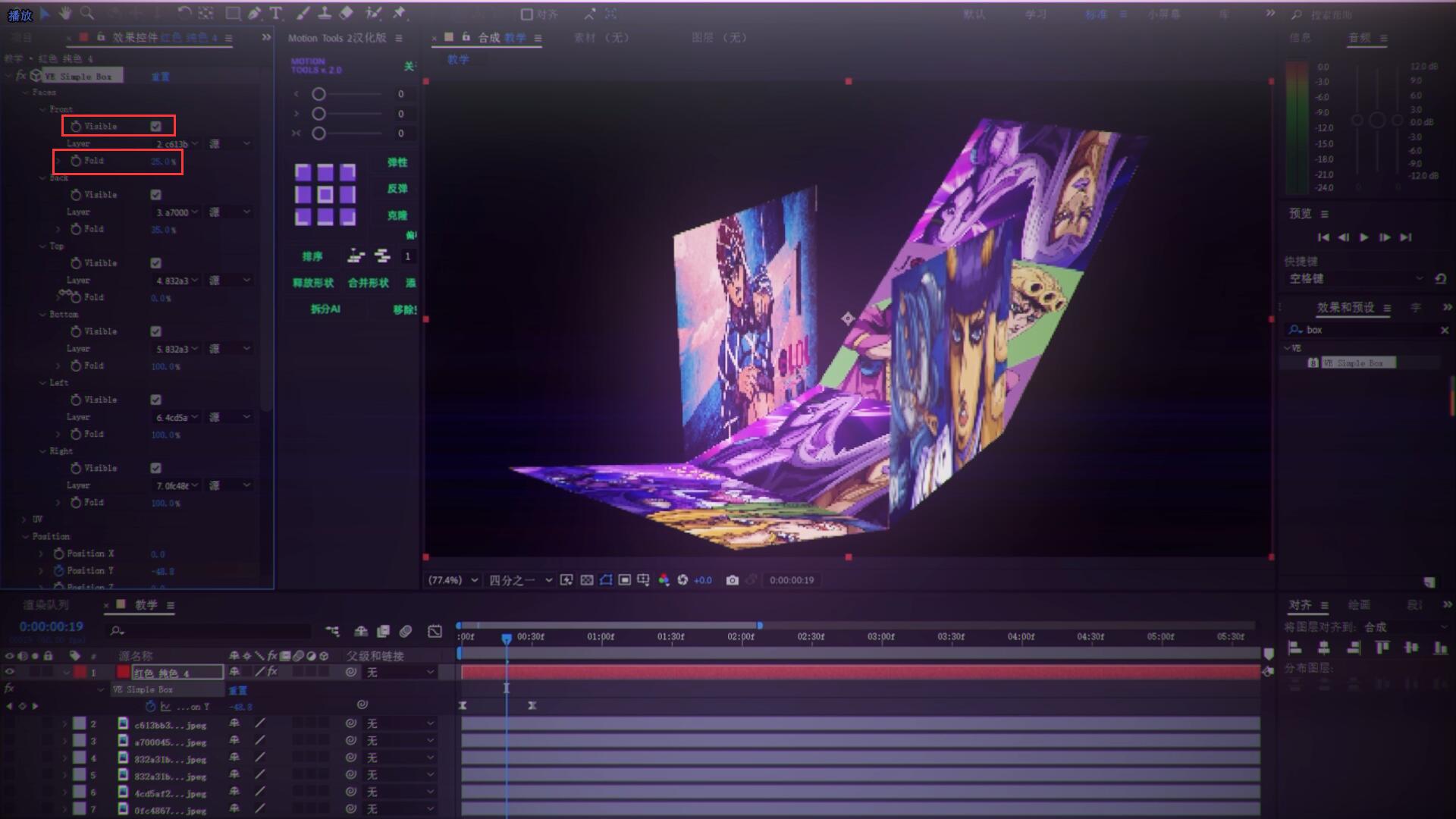Toggle mask and shape path visibility icon

coord(606,580)
